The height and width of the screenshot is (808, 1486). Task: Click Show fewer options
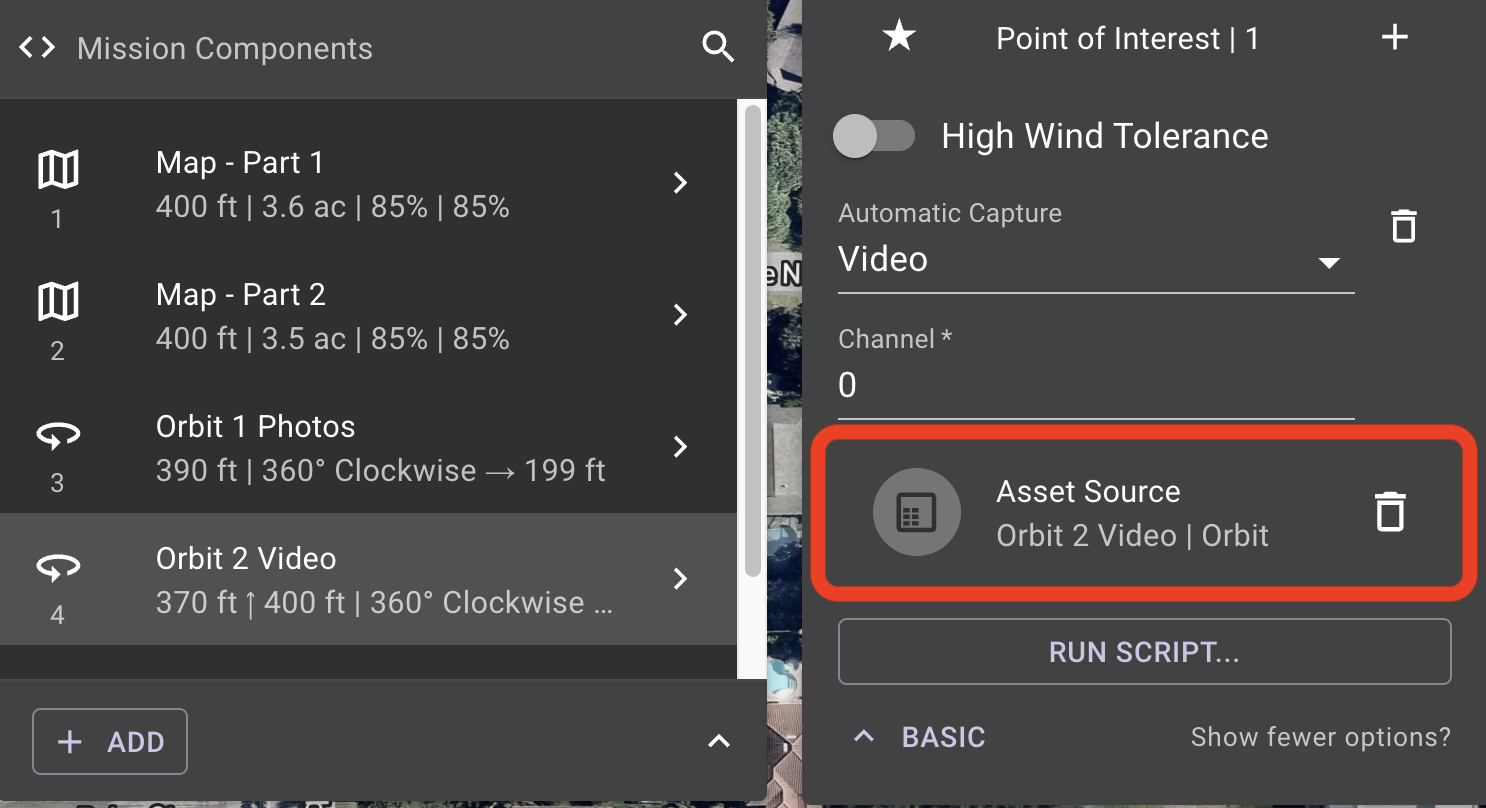tap(1320, 737)
